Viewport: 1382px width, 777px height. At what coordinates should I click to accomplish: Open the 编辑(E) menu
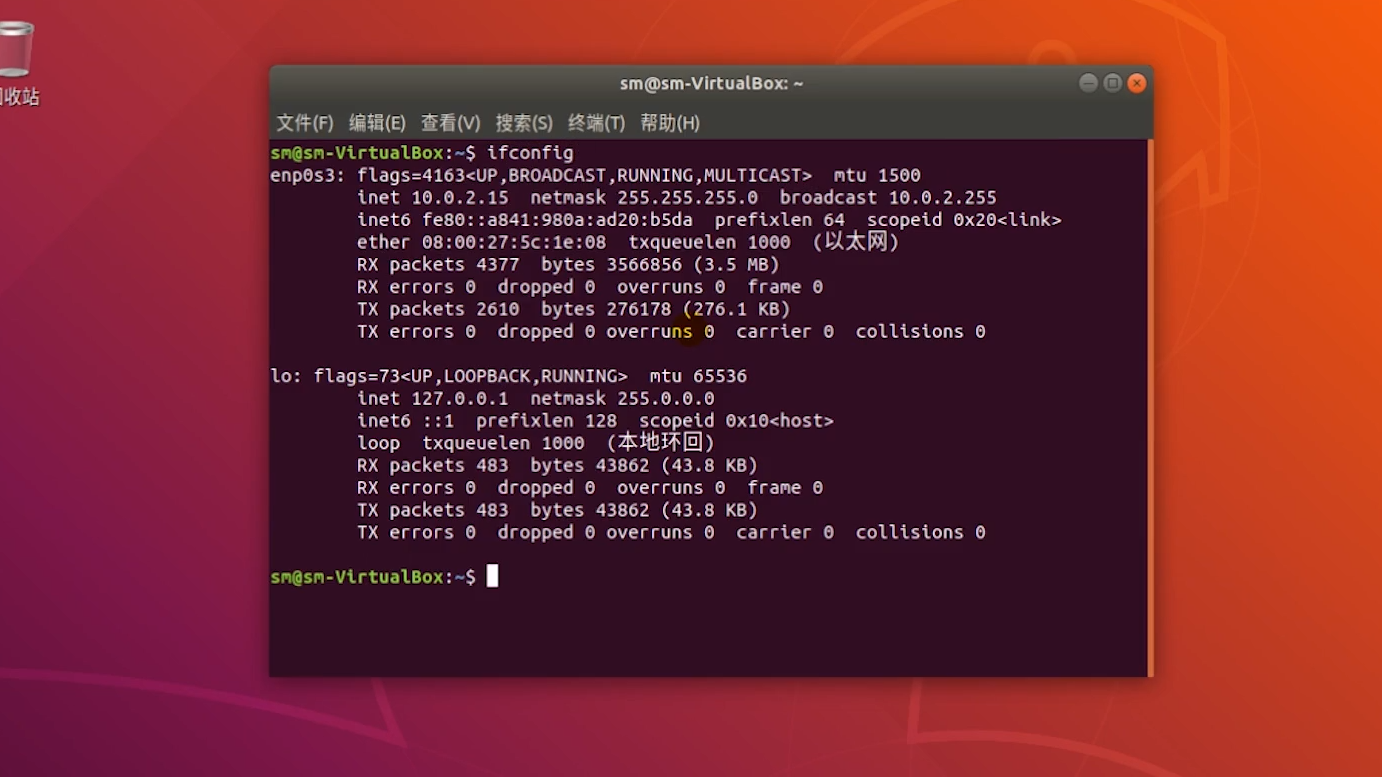coord(377,123)
